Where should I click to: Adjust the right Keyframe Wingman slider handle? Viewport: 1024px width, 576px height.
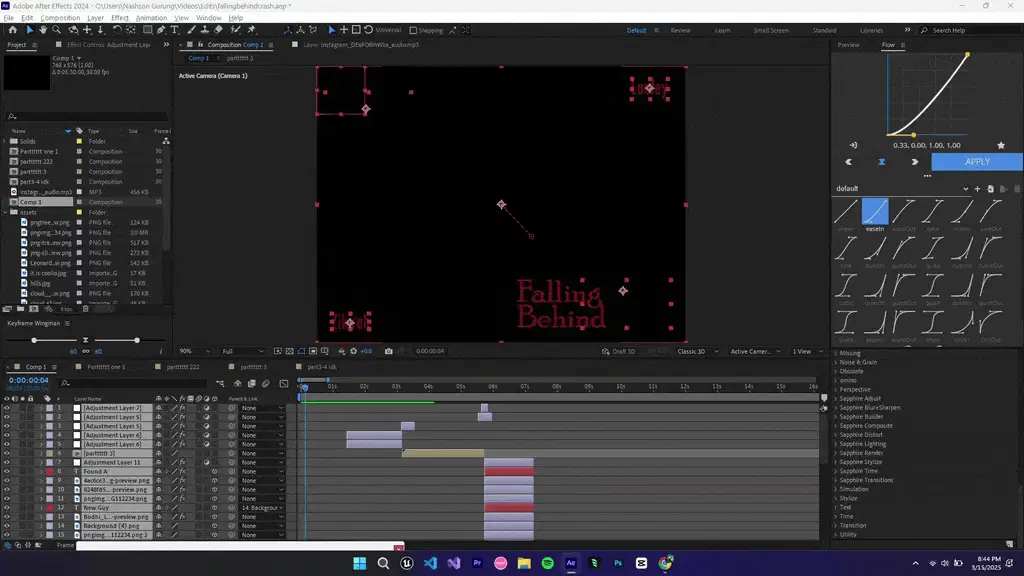tap(136, 340)
